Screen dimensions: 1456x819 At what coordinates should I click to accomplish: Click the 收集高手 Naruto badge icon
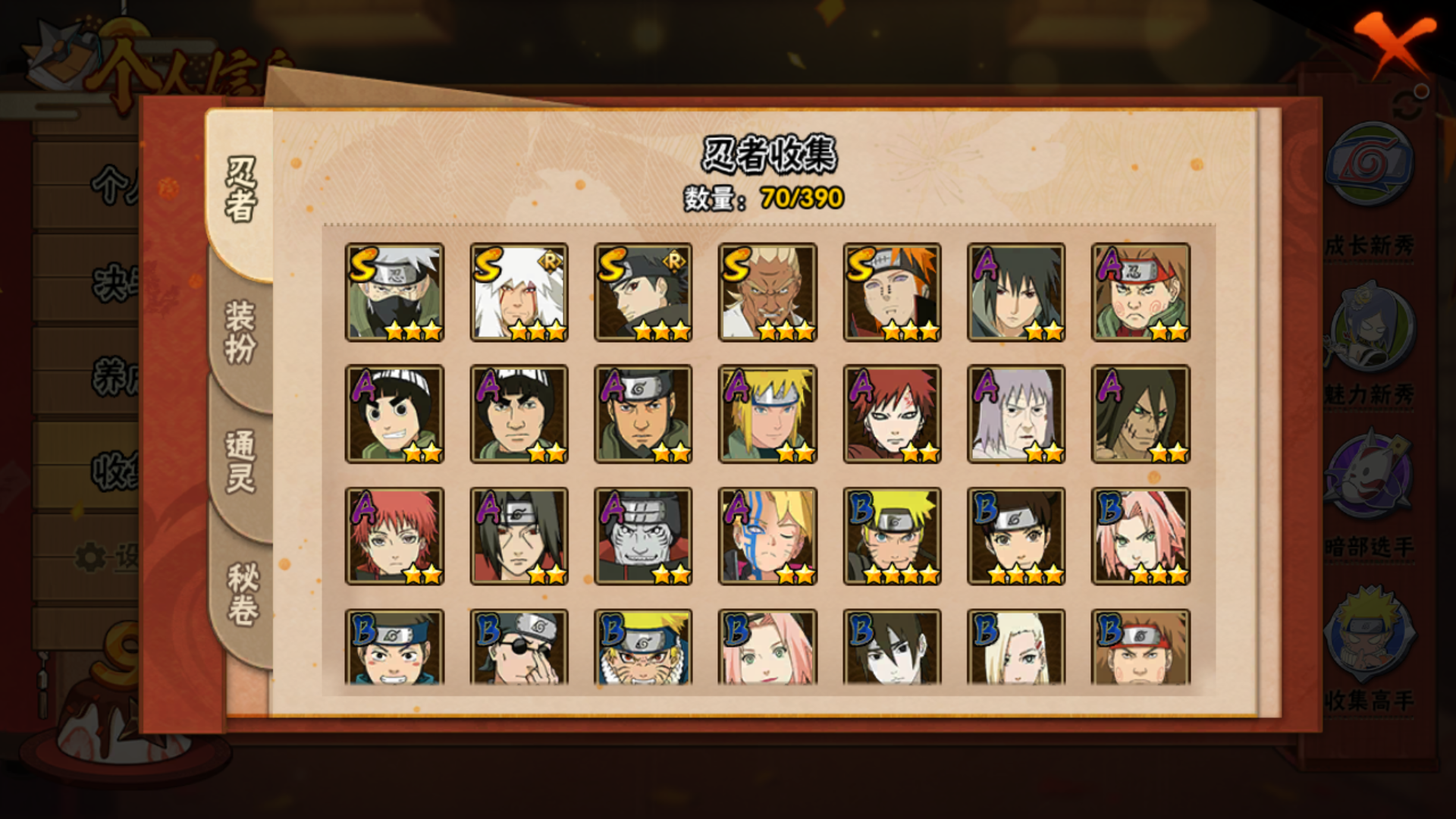[1370, 634]
